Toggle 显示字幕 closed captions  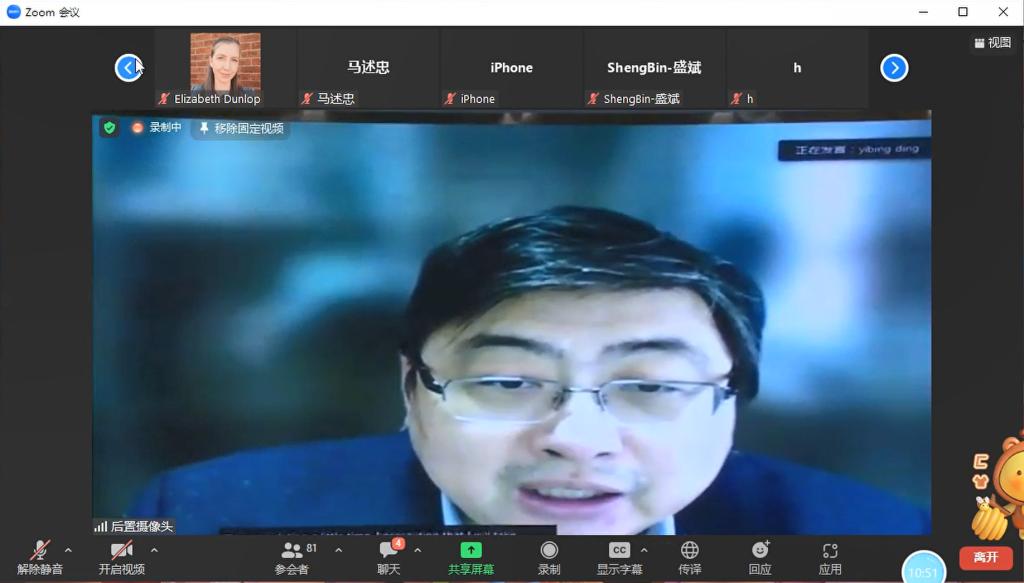tap(619, 551)
